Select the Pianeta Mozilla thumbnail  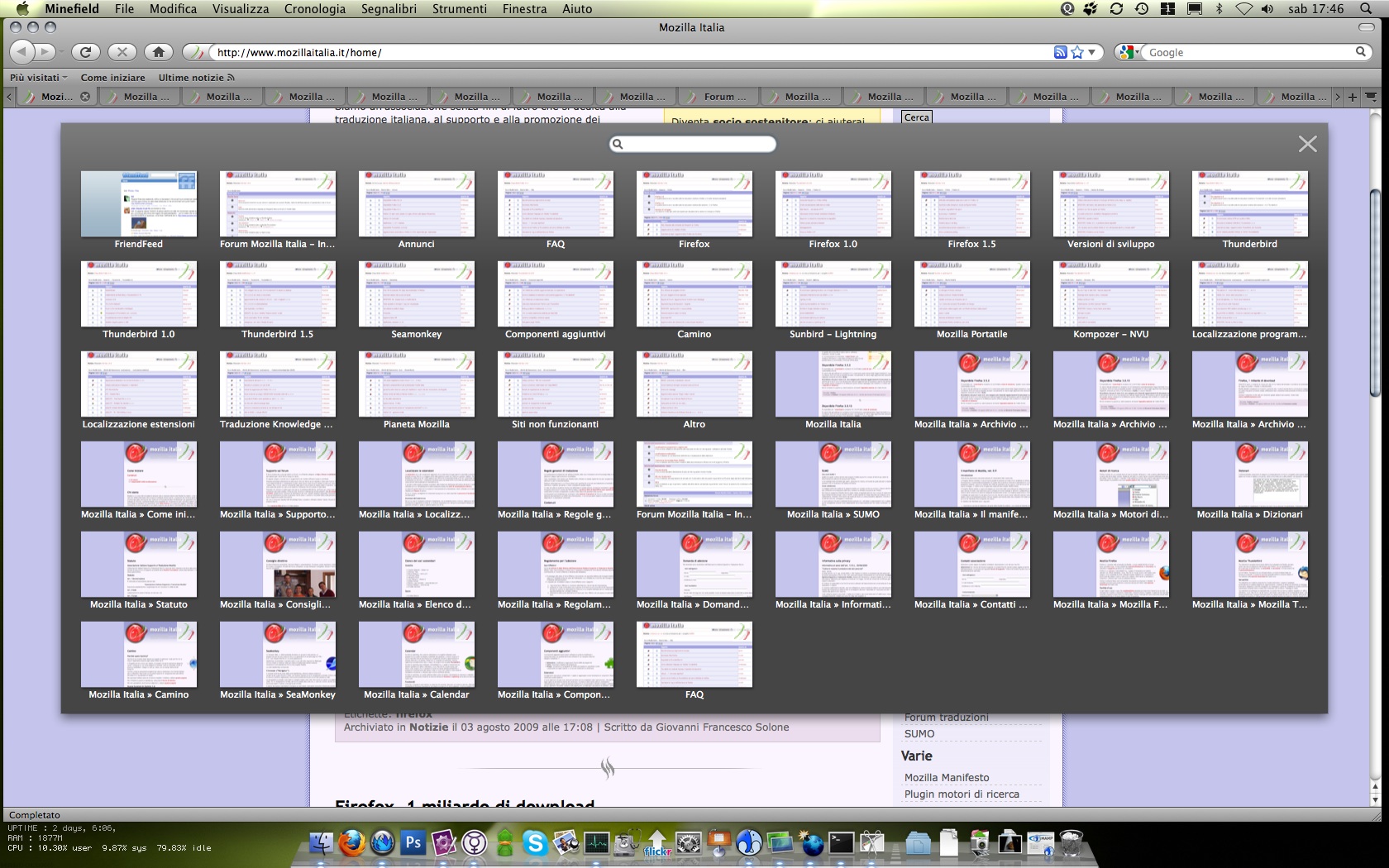tap(417, 390)
